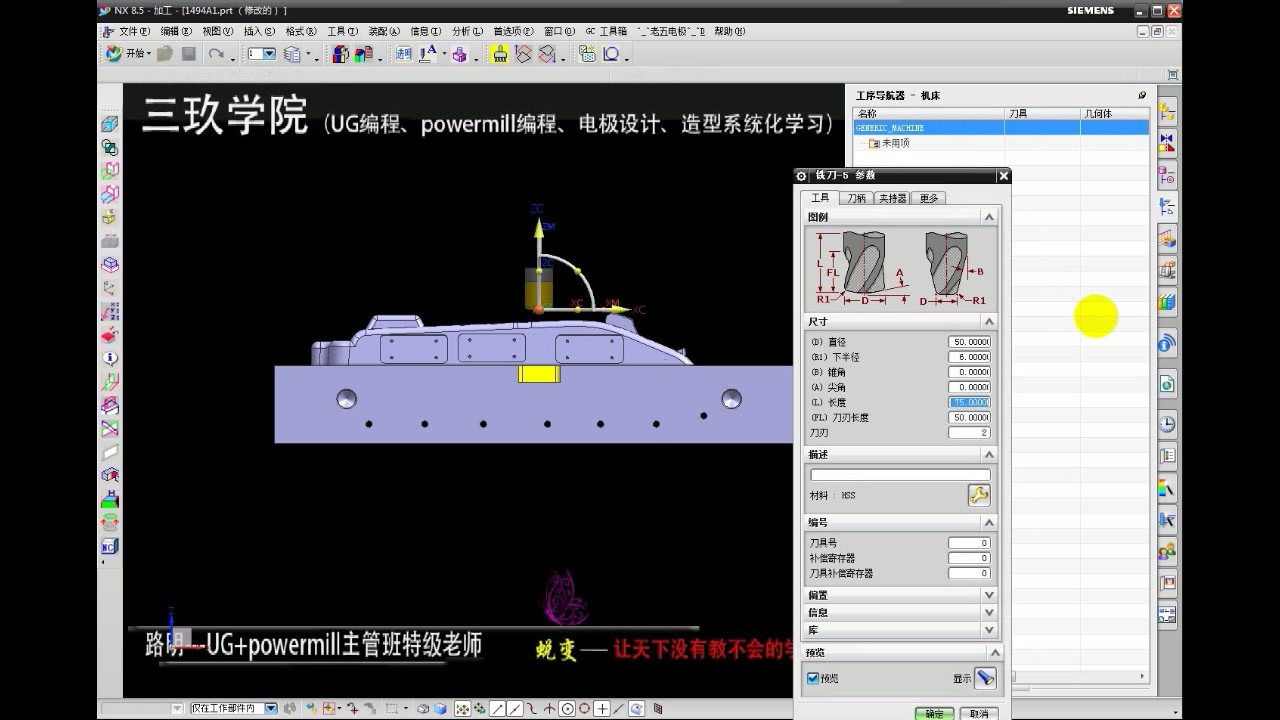Screen dimensions: 1280x720
Task: Expand the 偏置 (Offset) section
Action: (x=988, y=594)
